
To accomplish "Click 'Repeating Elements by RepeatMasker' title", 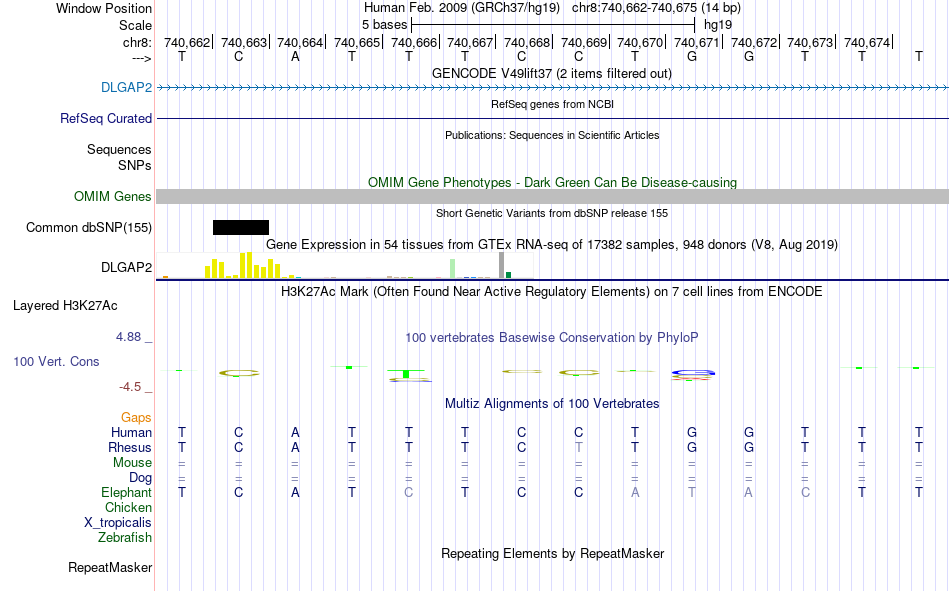I will (x=552, y=553).
